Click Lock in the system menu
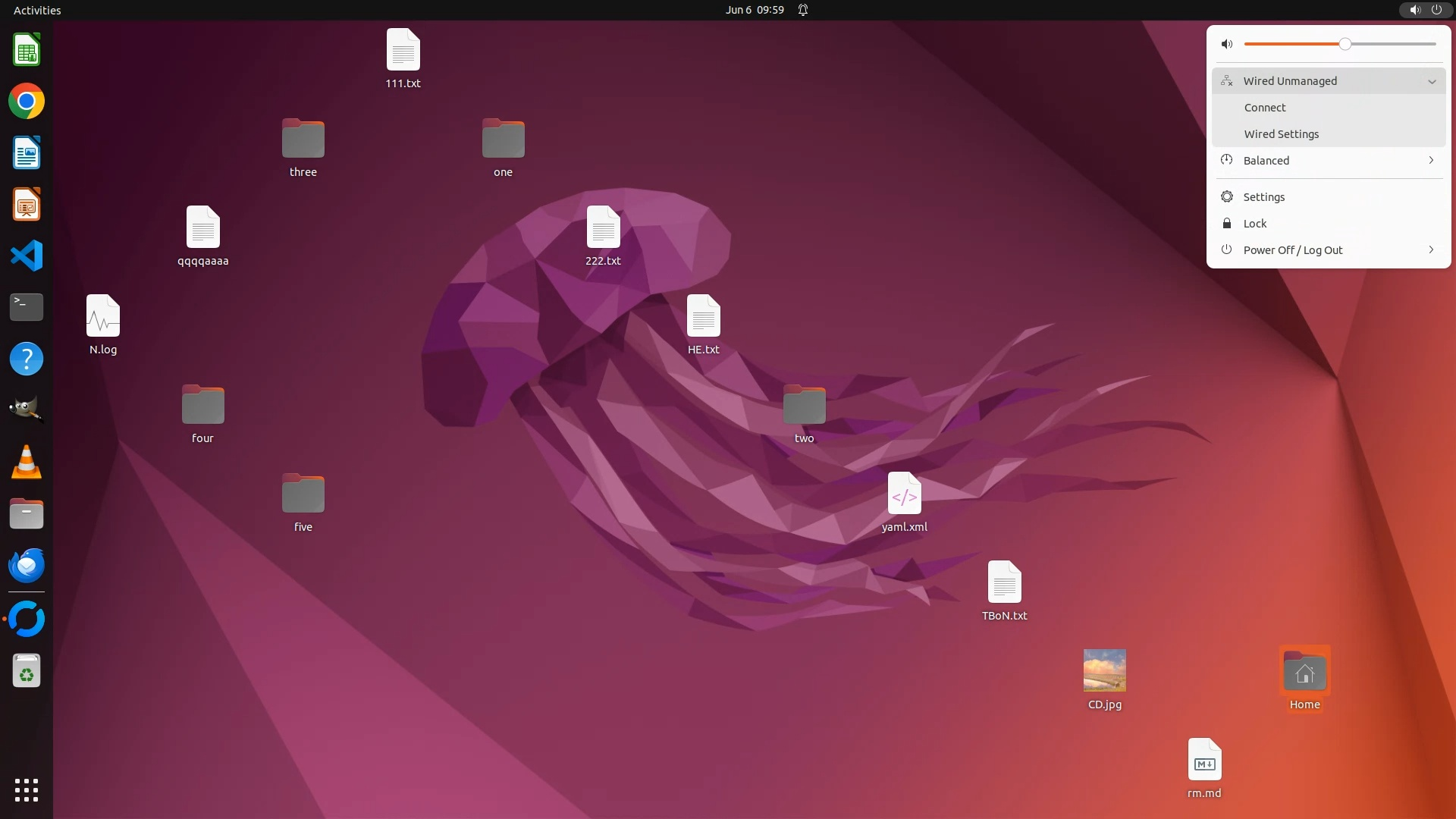Screen dimensions: 1456x819 coord(1254,224)
